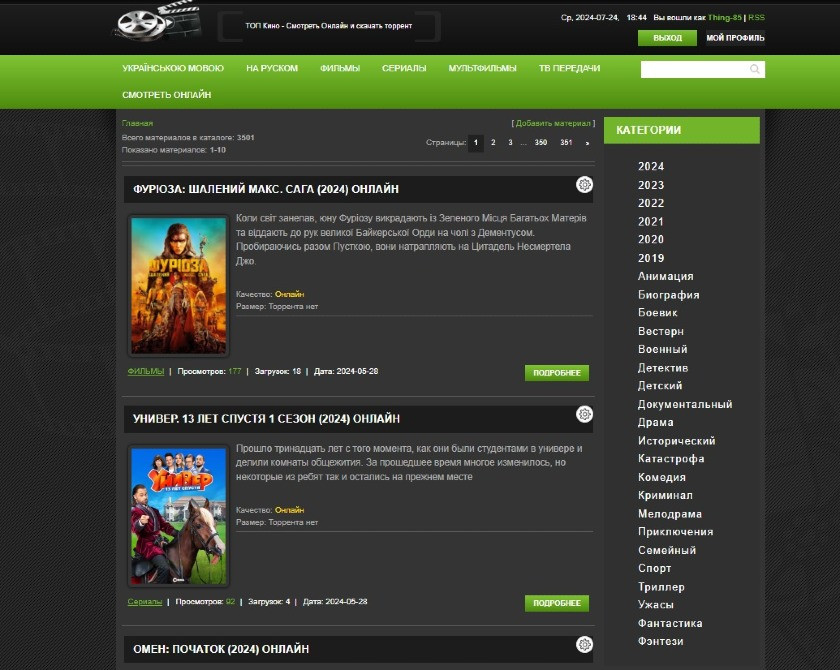Open gear settings for Универ post
The image size is (840, 670).
tap(584, 414)
